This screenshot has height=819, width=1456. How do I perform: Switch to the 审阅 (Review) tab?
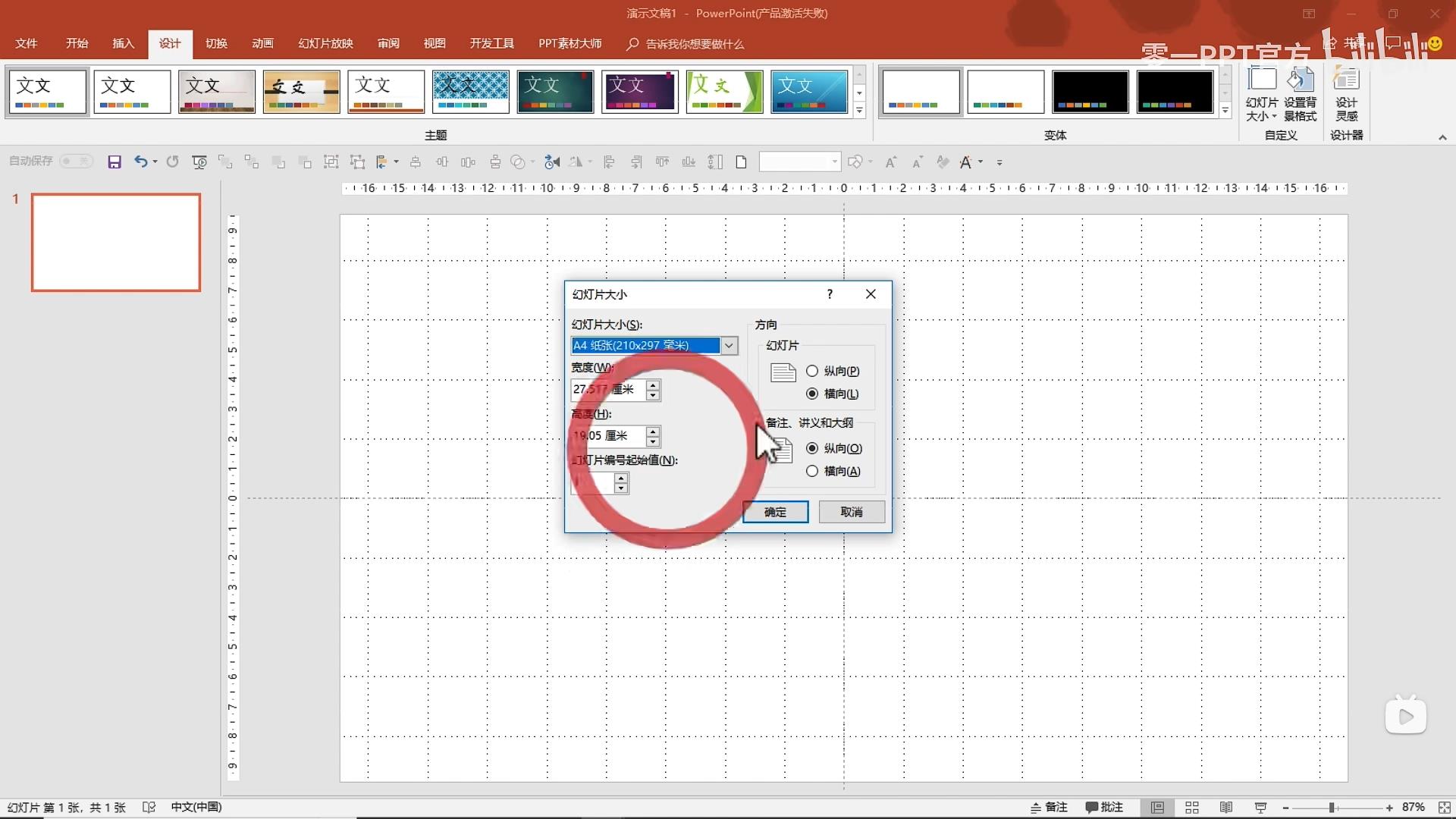388,43
